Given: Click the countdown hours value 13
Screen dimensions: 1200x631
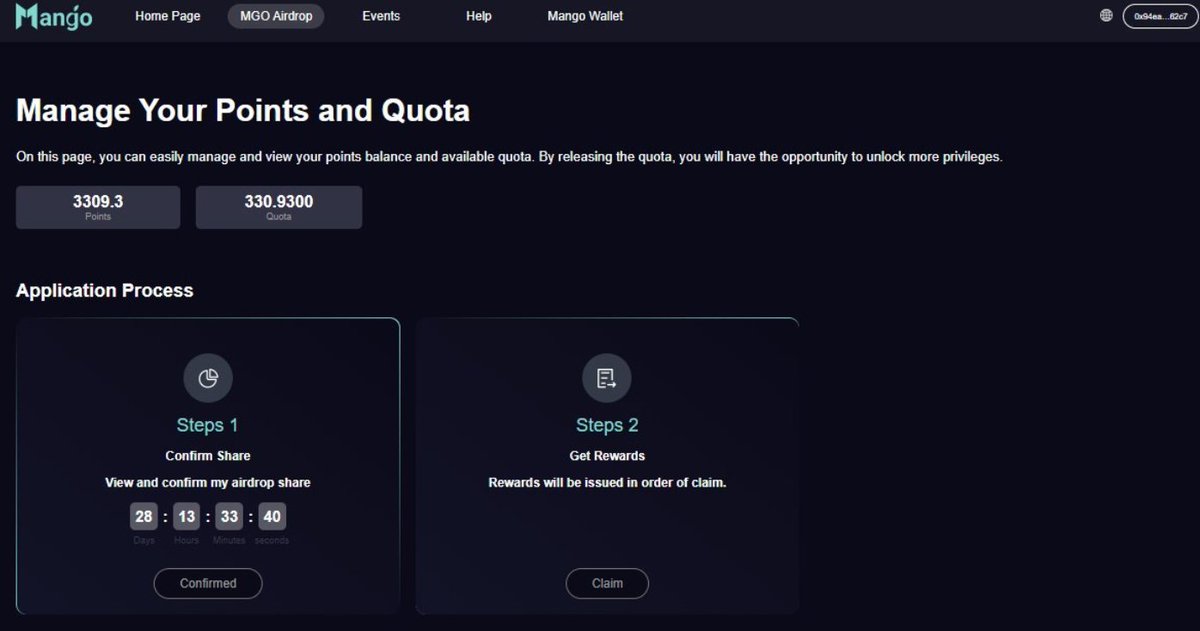Looking at the screenshot, I should pyautogui.click(x=187, y=517).
